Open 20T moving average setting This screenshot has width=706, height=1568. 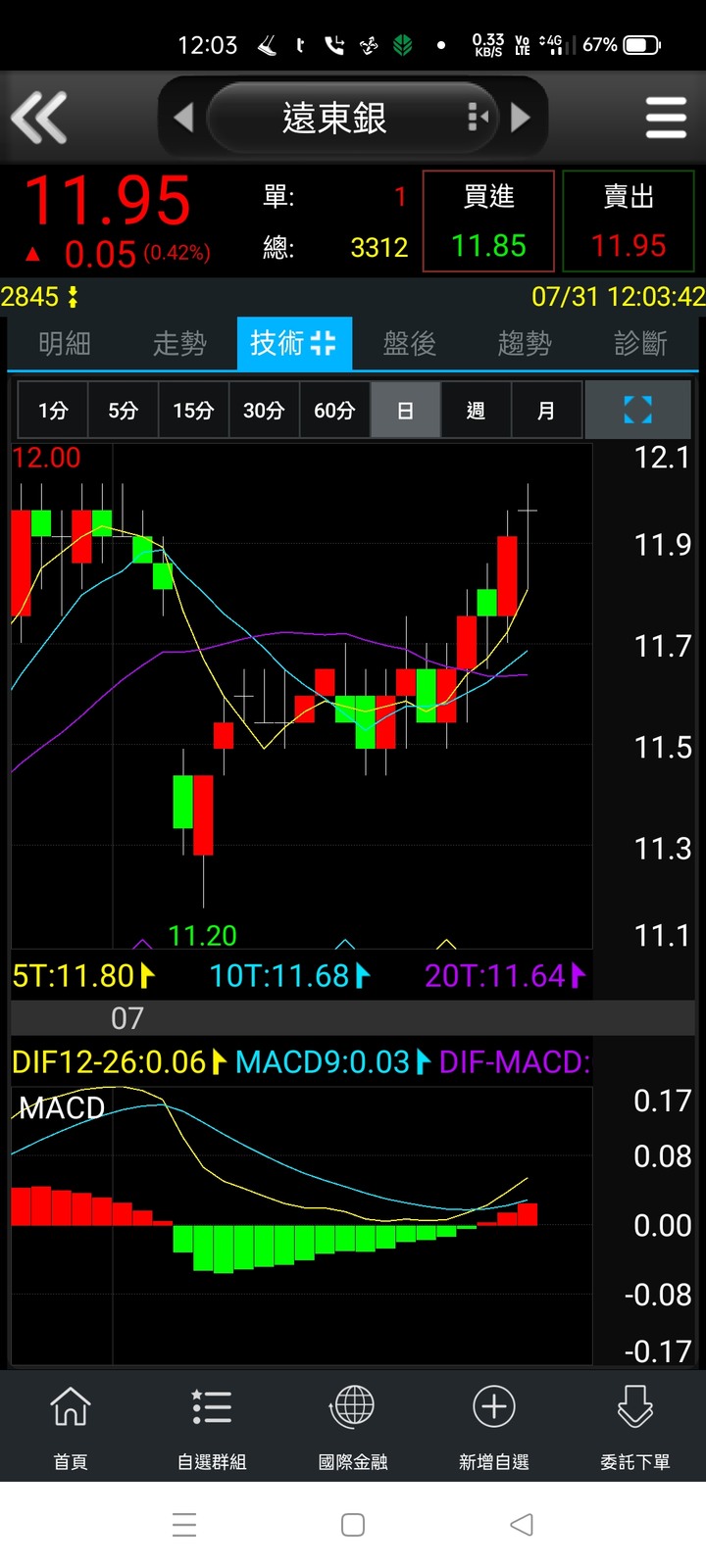click(505, 975)
